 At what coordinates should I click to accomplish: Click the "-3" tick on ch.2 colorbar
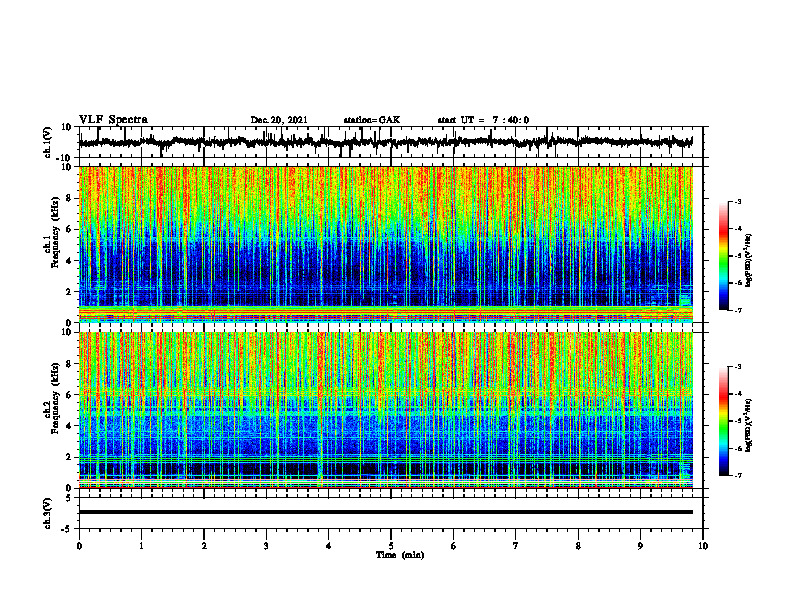point(737,366)
